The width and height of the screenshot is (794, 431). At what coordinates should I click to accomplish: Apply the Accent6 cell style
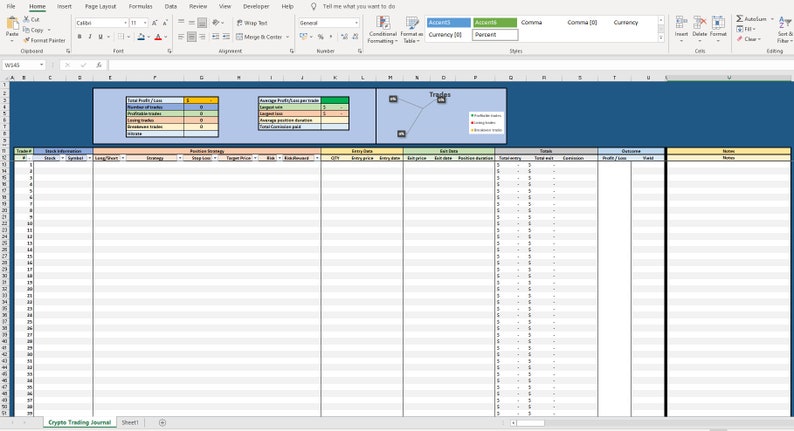coord(495,22)
